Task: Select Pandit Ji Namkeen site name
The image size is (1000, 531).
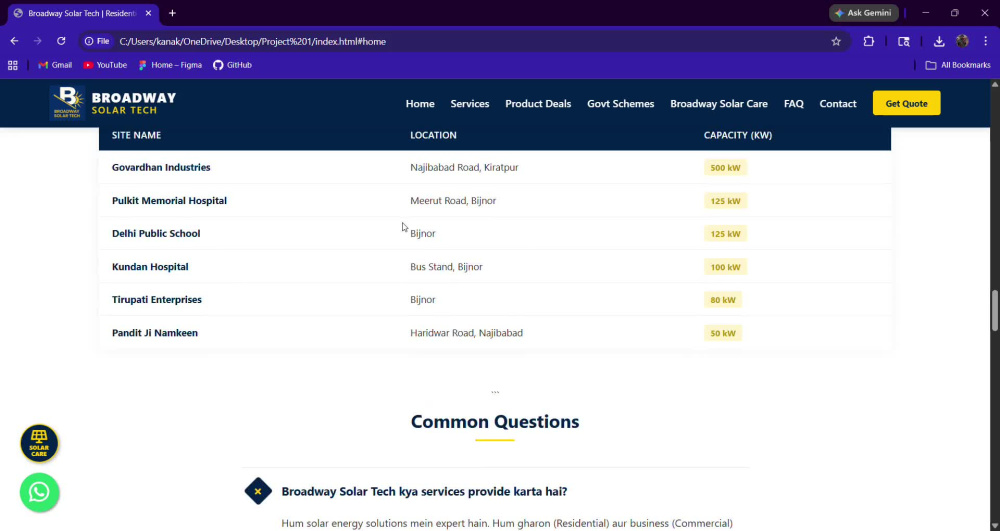Action: 154,333
